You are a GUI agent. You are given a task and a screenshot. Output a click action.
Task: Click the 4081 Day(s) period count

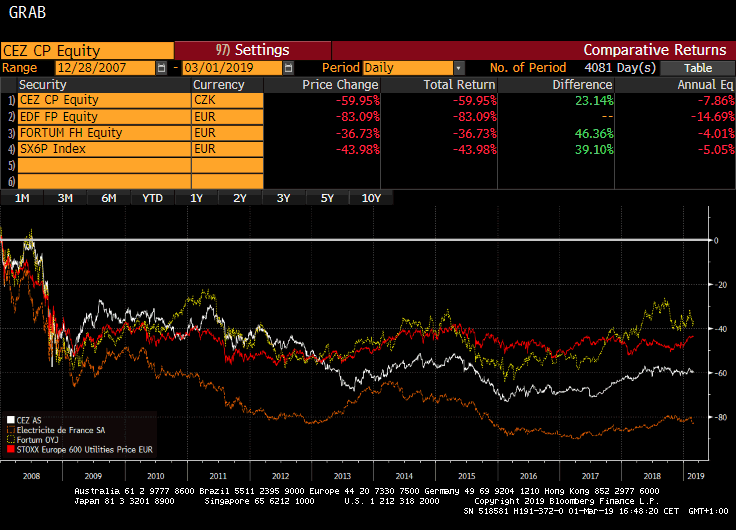[x=620, y=68]
